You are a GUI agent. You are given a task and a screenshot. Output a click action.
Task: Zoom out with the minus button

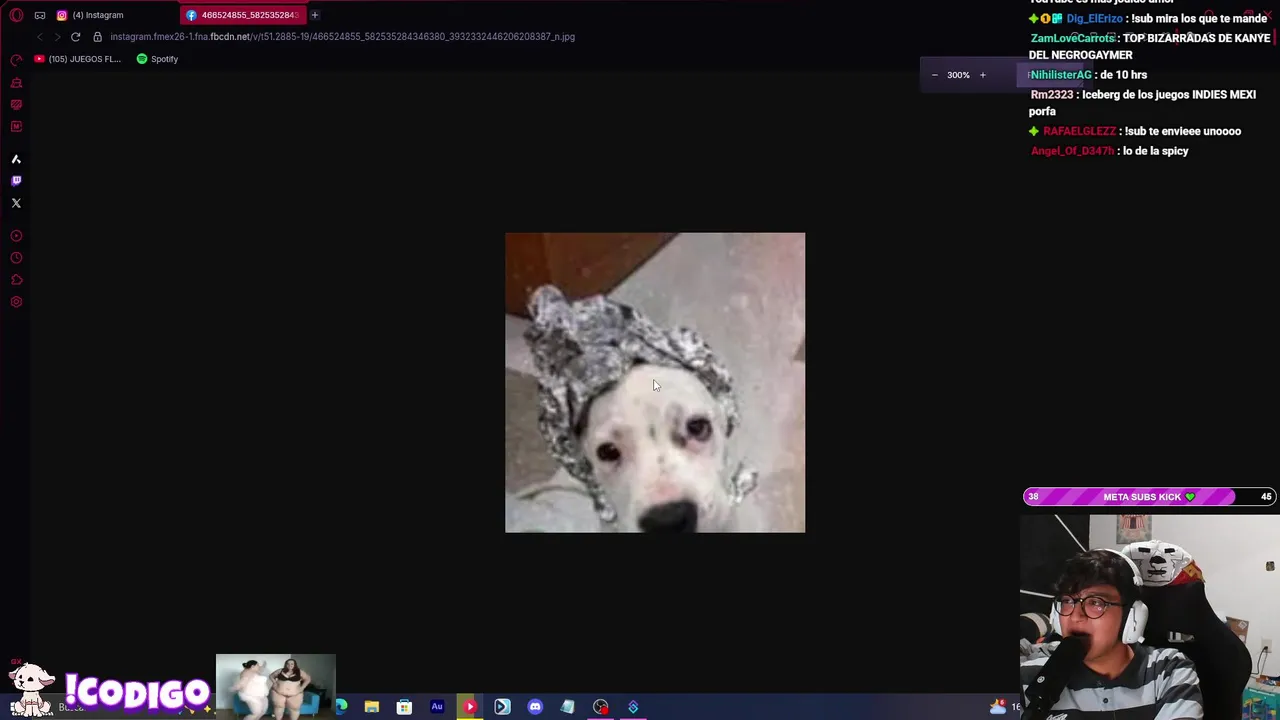coord(935,75)
